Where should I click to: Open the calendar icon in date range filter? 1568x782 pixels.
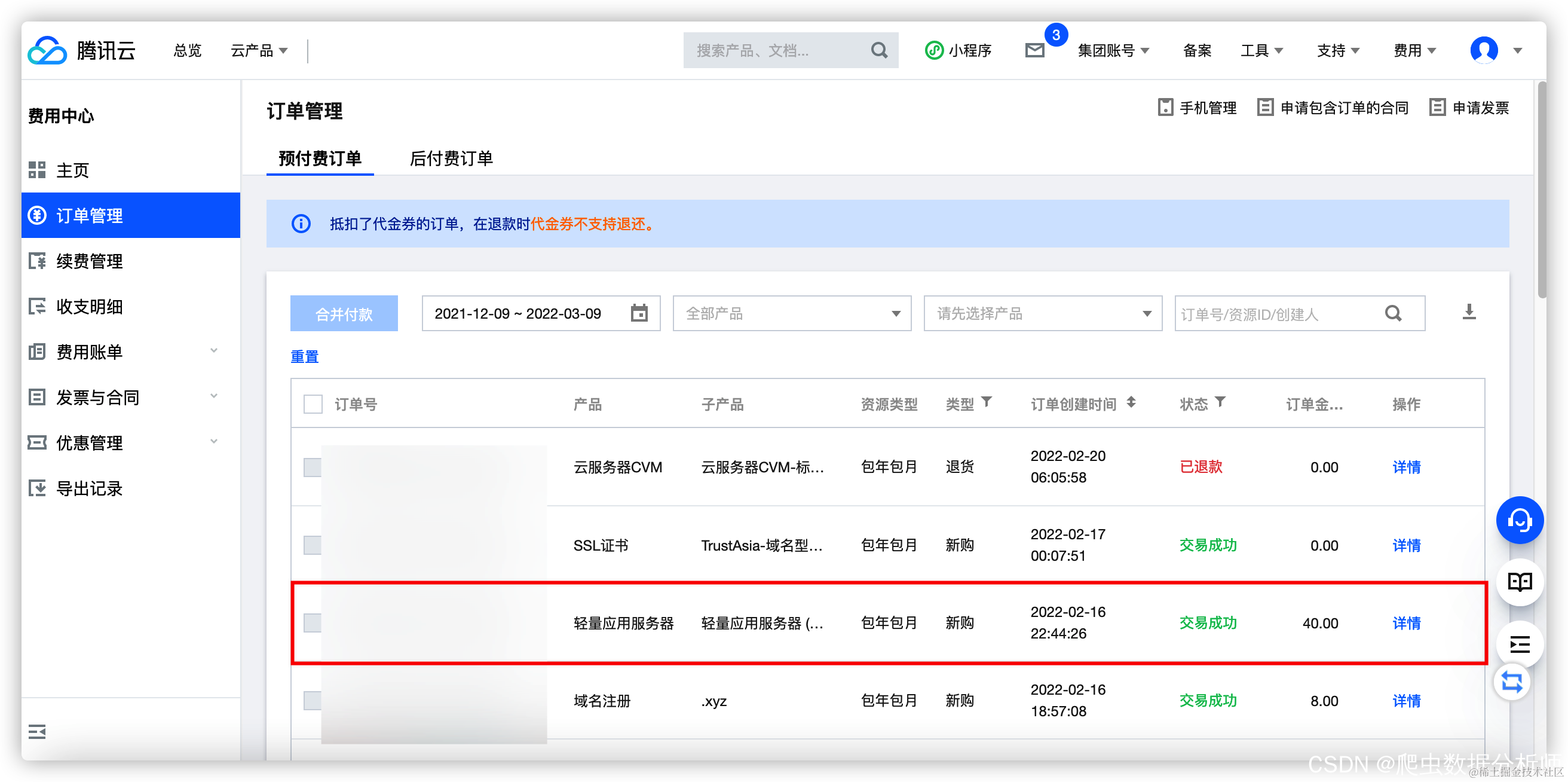639,313
